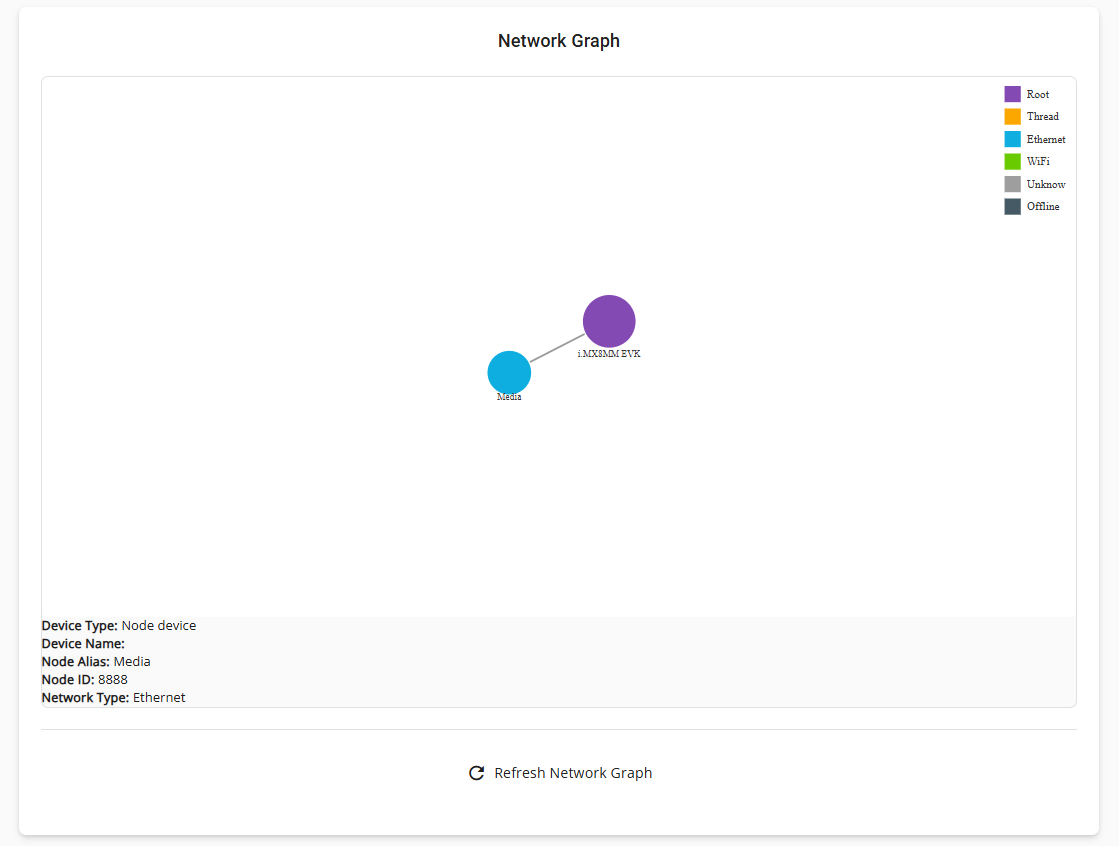Viewport: 1119px width, 846px height.
Task: Click the gray Unknow legend swatch
Action: 1012,184
